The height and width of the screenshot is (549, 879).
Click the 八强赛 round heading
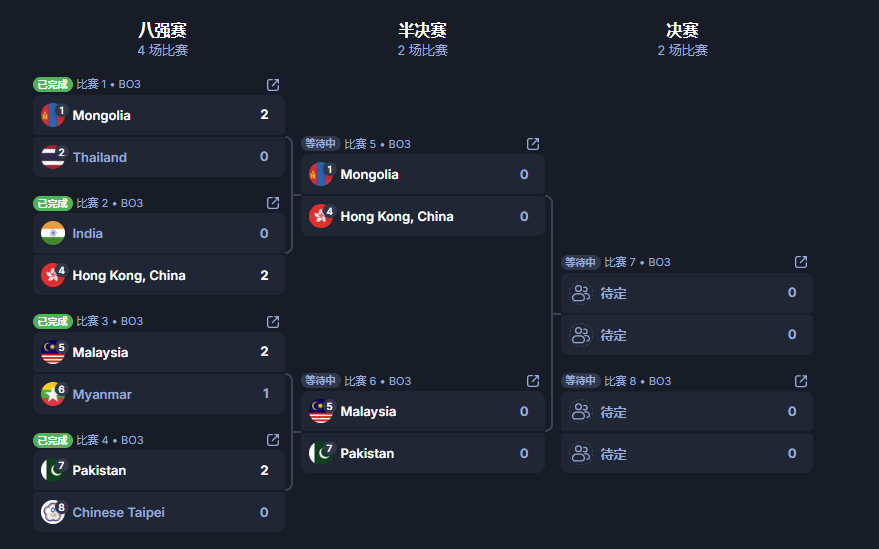[x=163, y=30]
